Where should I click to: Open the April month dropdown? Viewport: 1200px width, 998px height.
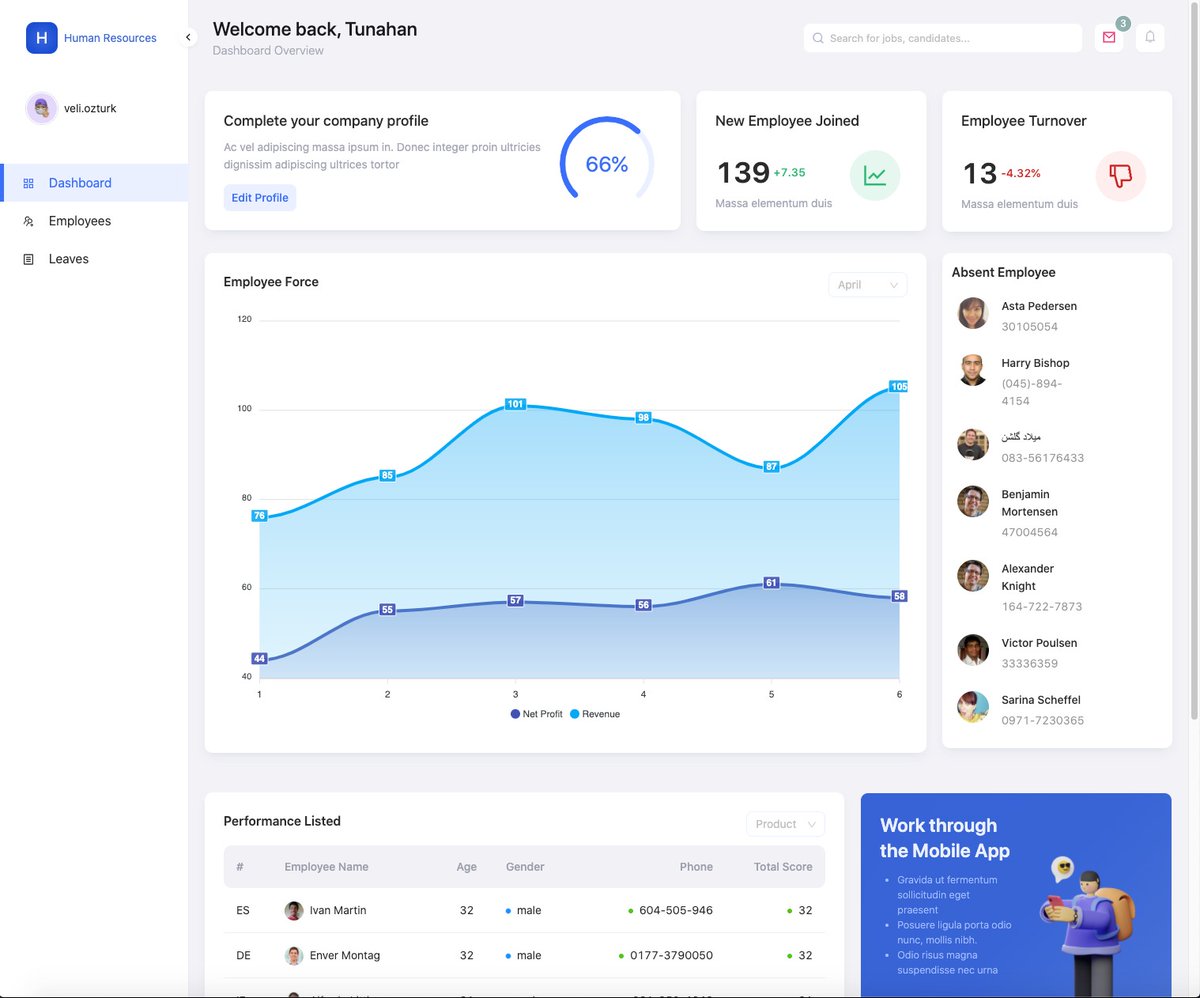pos(867,284)
